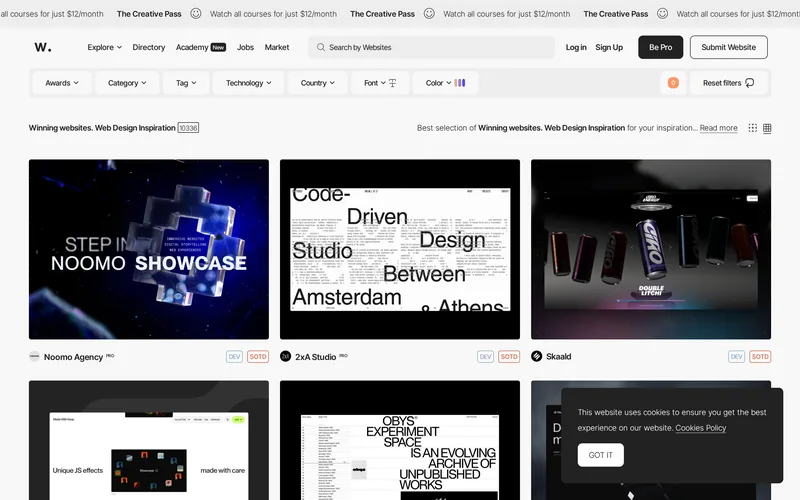The image size is (800, 500).
Task: Click the Noomo Agency name link
Action: tap(73, 357)
